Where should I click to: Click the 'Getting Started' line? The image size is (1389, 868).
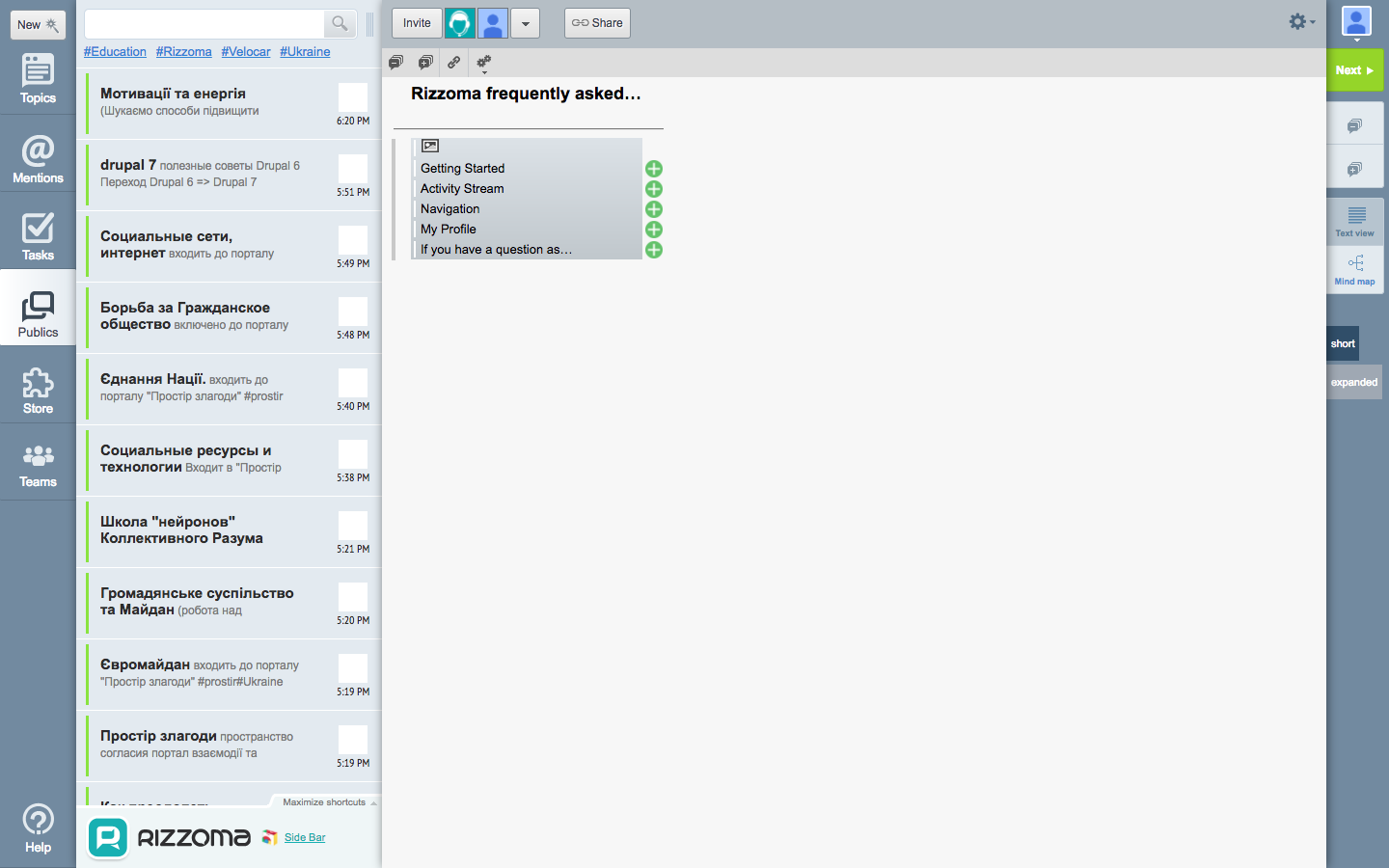pyautogui.click(x=463, y=169)
